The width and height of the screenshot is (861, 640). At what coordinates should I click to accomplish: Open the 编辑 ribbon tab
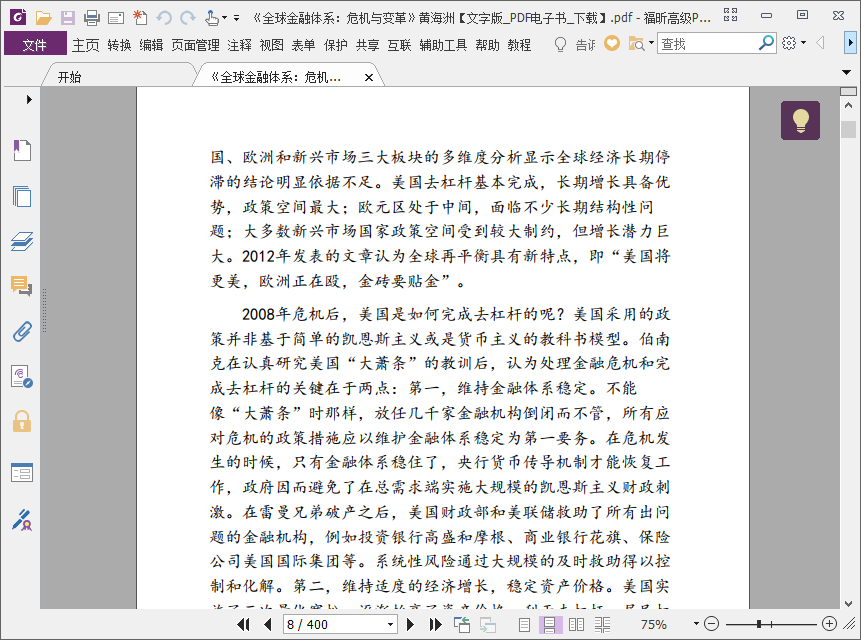[151, 45]
